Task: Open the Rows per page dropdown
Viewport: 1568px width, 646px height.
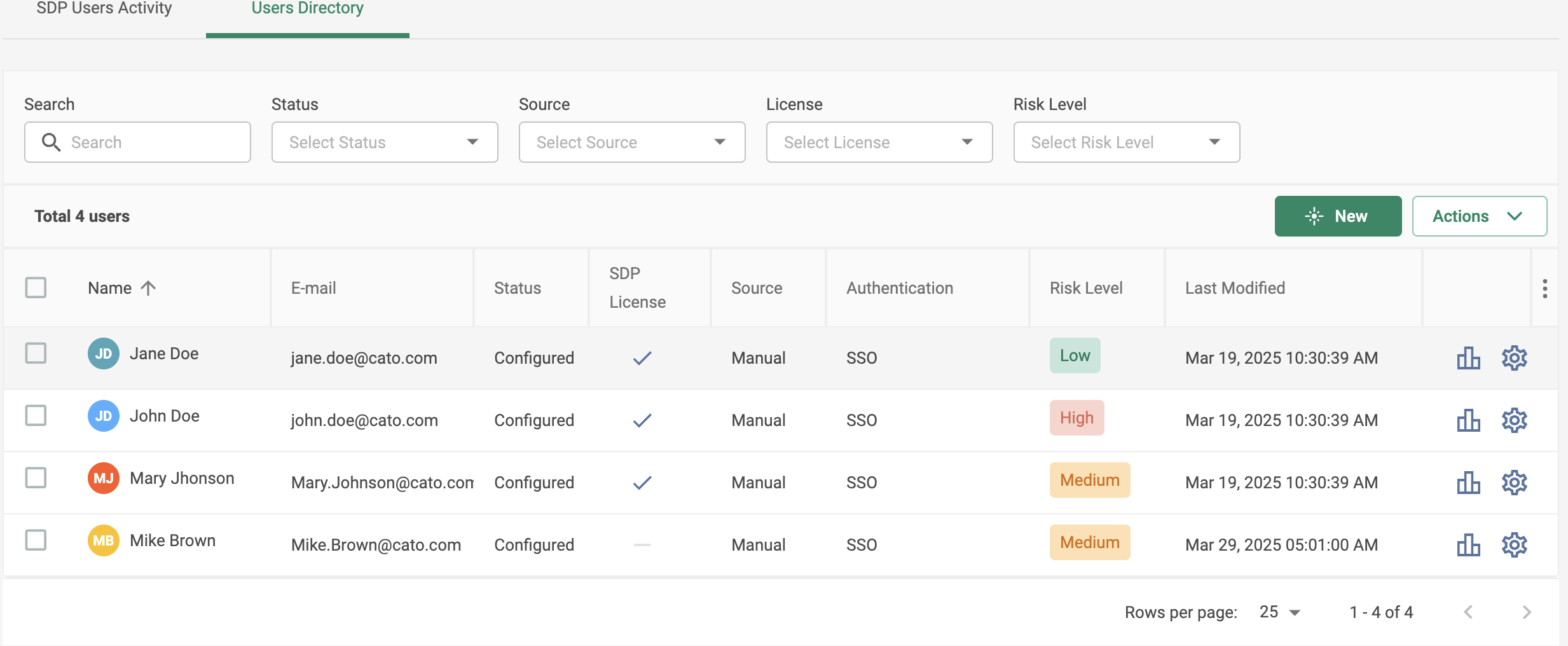Action: click(x=1279, y=612)
